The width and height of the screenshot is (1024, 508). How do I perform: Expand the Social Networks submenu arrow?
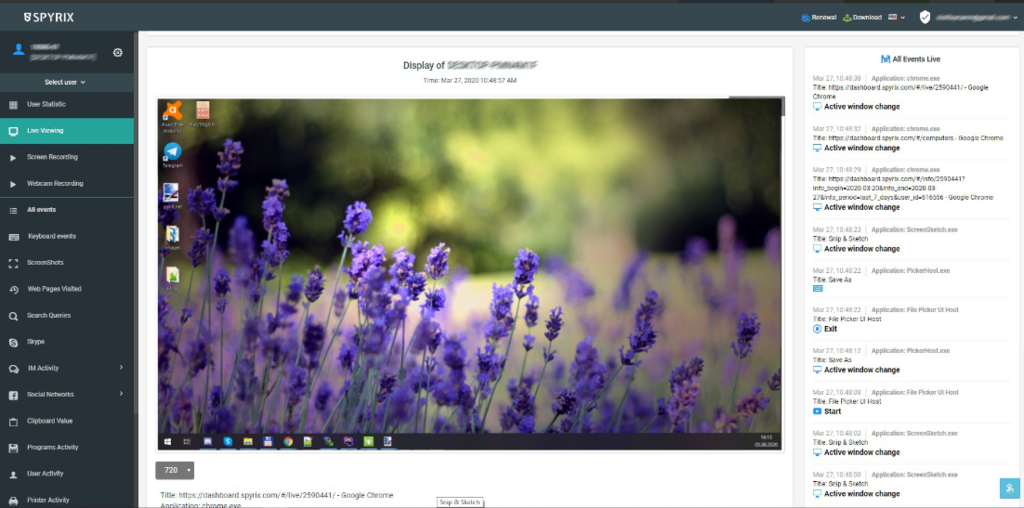pos(121,394)
